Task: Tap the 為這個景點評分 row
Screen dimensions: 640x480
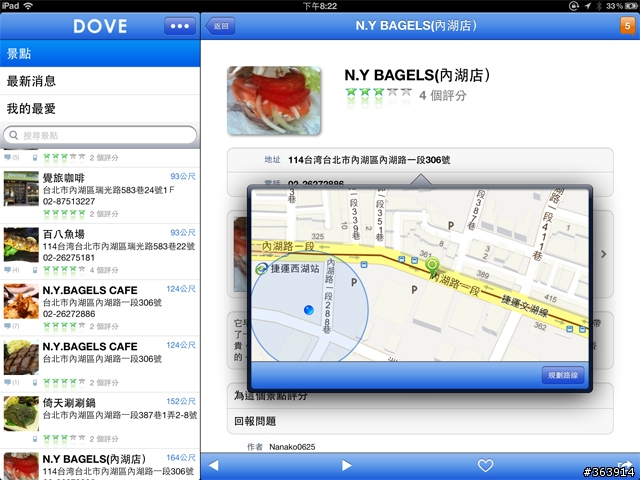Action: [x=420, y=396]
